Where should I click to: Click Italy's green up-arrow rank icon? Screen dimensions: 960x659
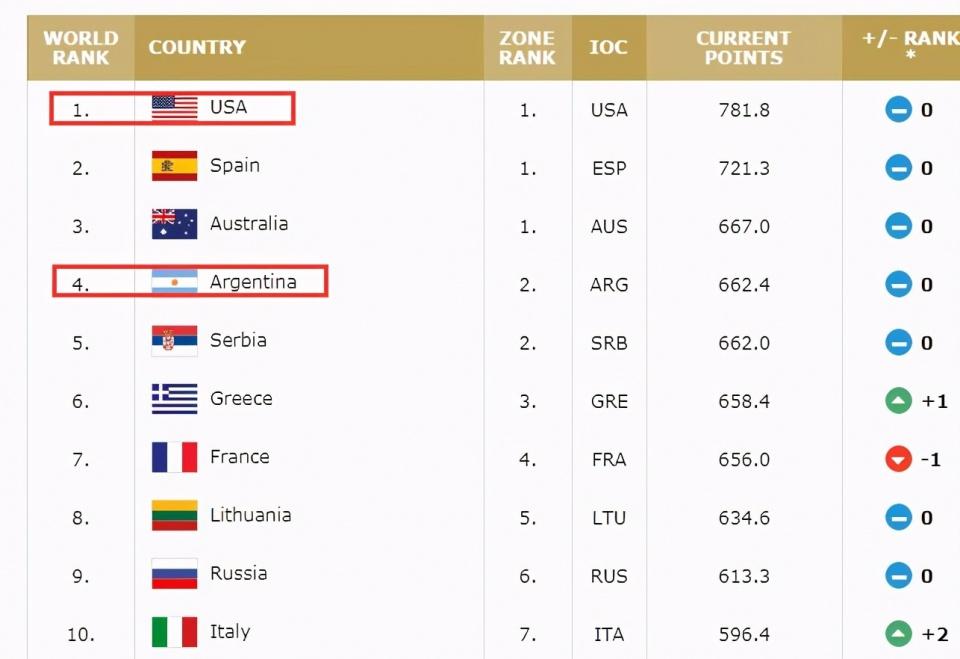click(898, 633)
